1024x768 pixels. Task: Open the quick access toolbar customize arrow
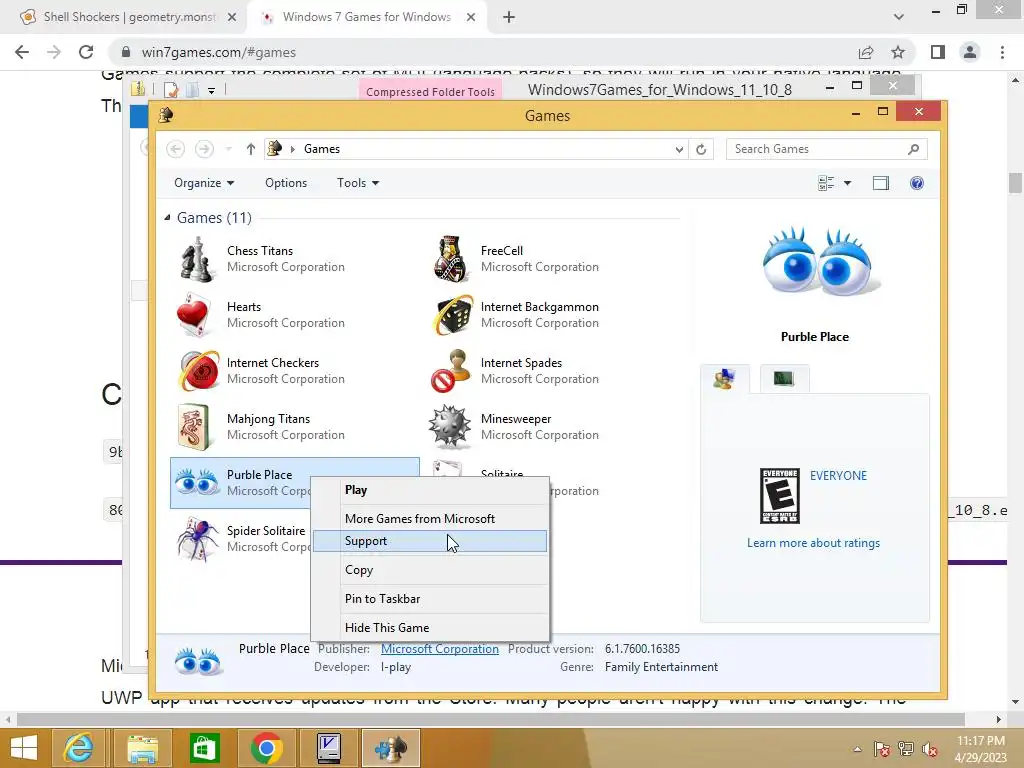point(212,91)
